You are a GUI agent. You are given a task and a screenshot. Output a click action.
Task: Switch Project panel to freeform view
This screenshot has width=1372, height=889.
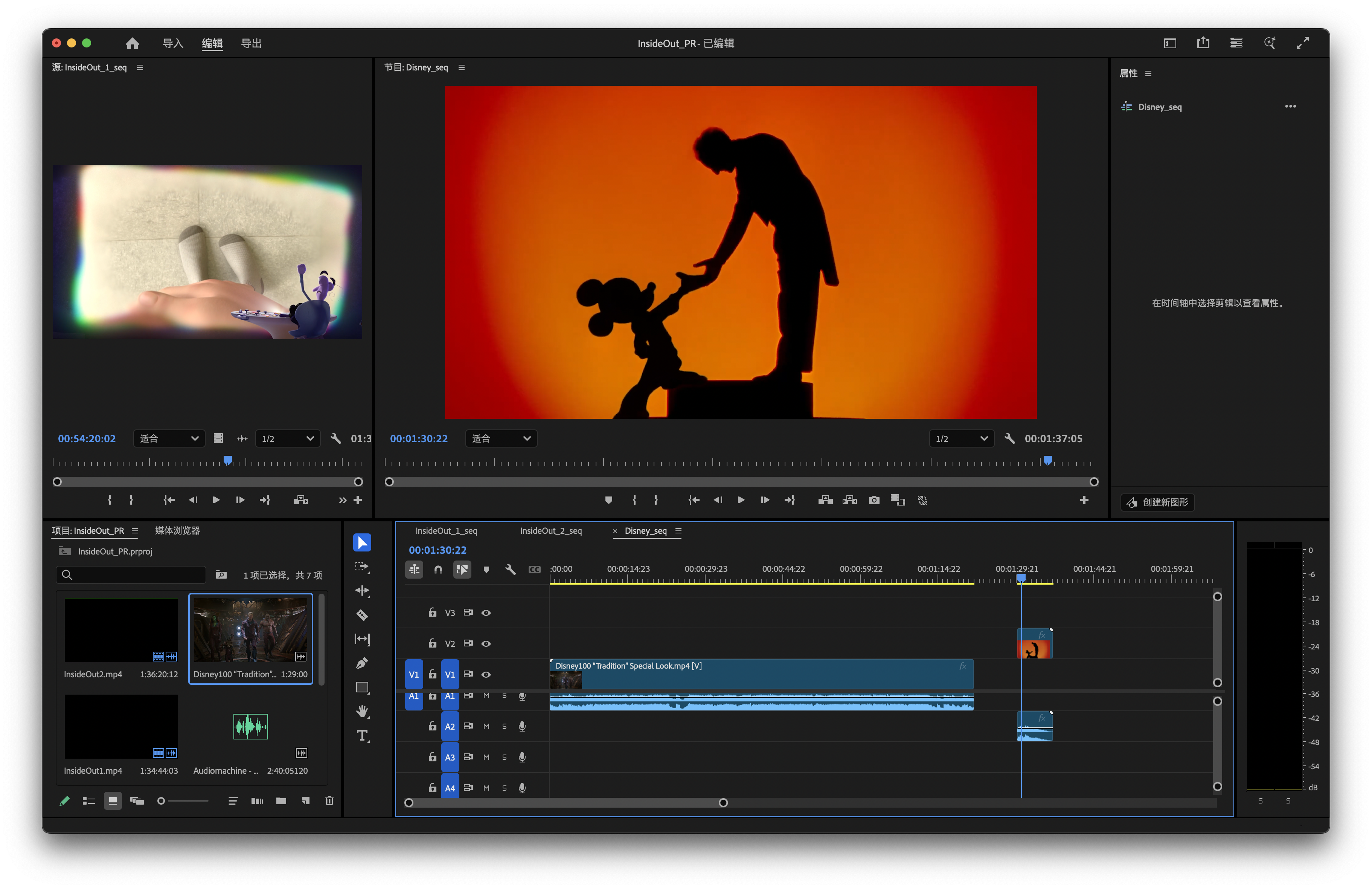(137, 801)
